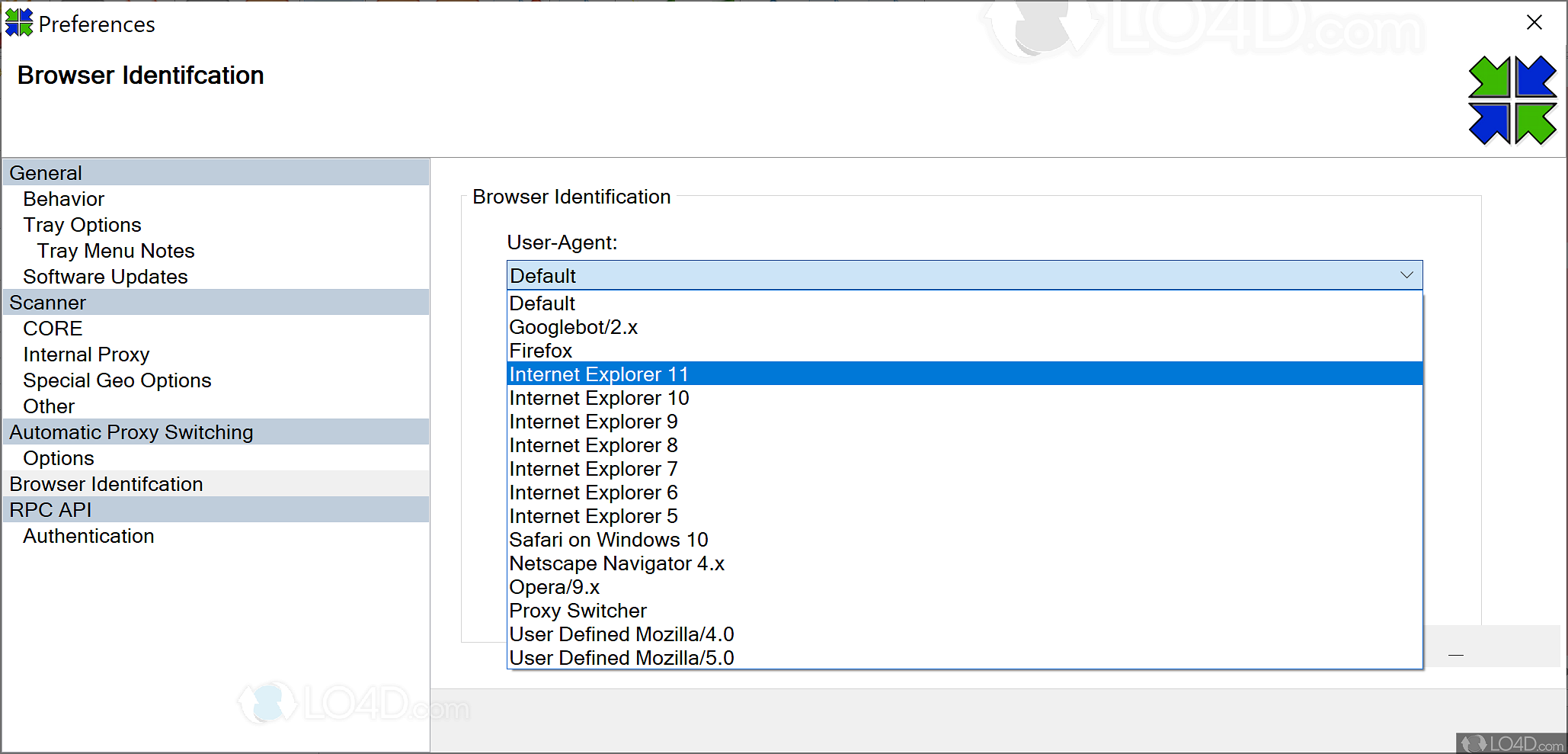This screenshot has width=1568, height=754.
Task: Select User Defined Mozilla/5.0 entry
Action: click(621, 657)
